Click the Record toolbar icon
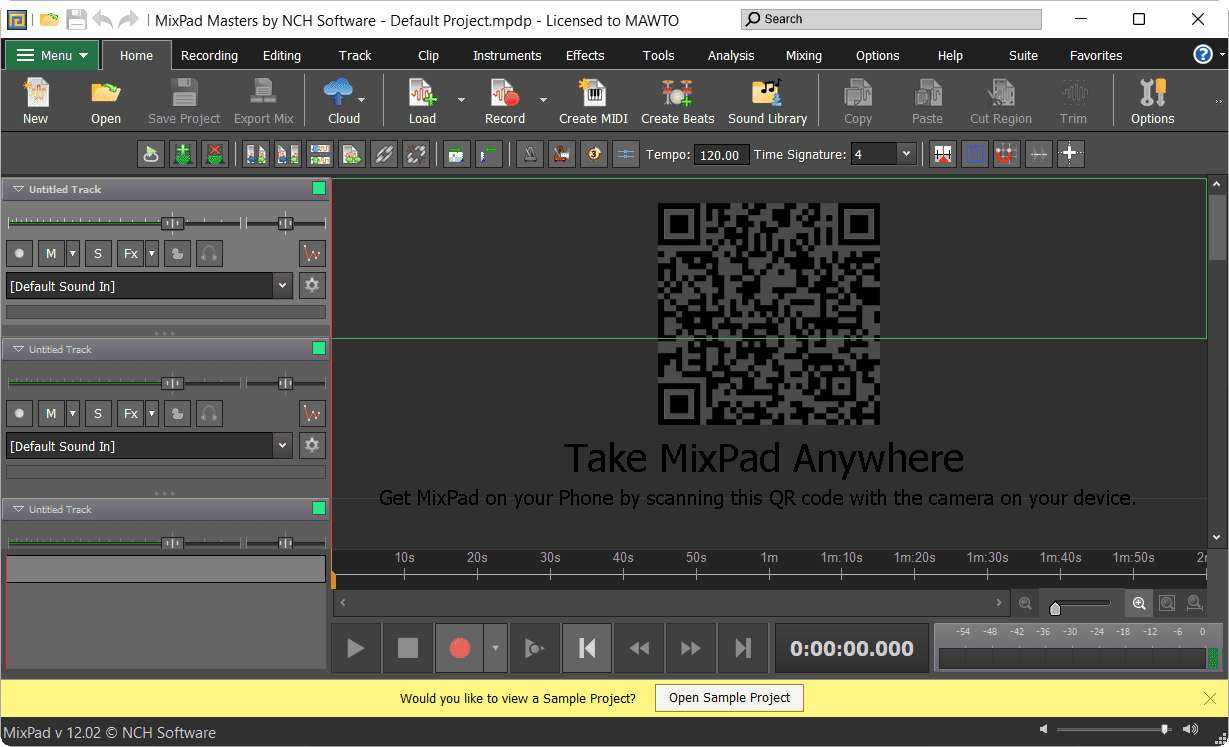The height and width of the screenshot is (747, 1229). point(505,101)
